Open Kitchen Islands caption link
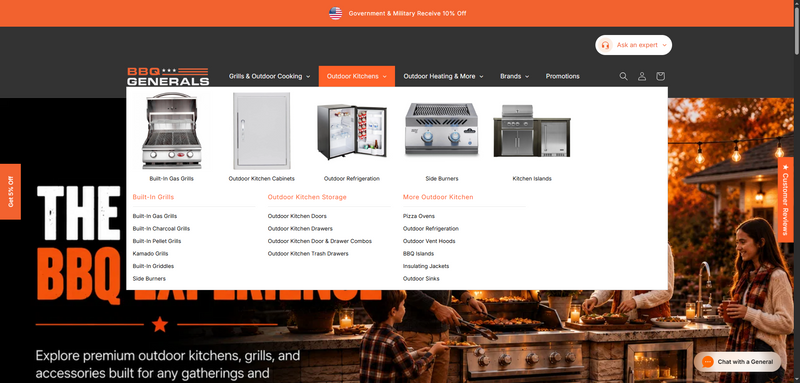 (x=532, y=179)
